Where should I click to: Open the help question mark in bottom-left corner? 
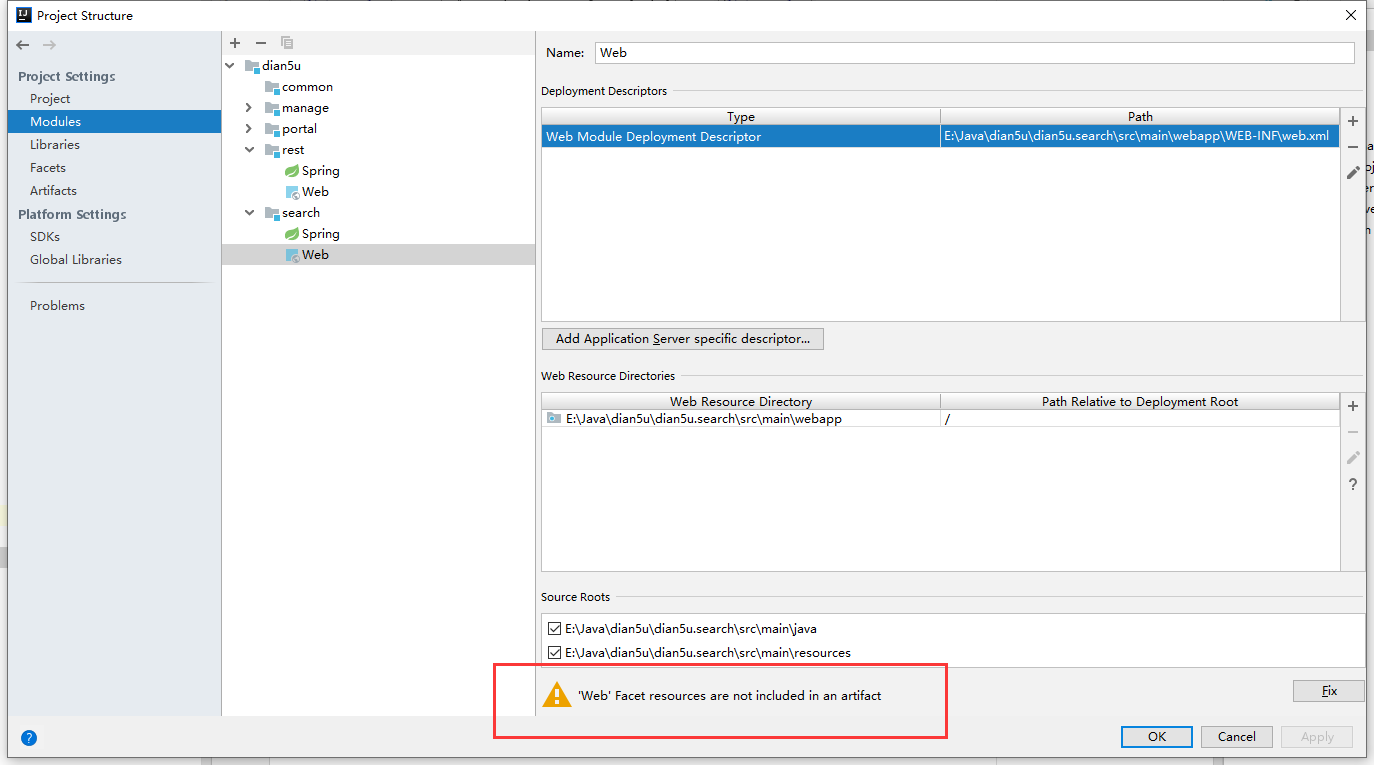pos(29,738)
